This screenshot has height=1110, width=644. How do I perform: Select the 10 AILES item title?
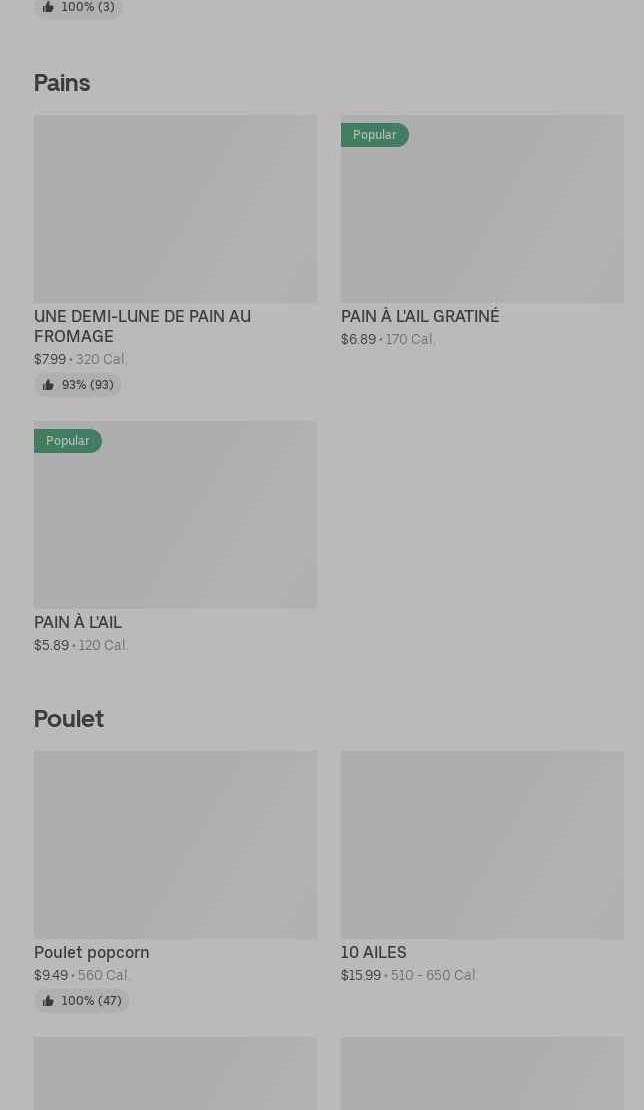373,952
